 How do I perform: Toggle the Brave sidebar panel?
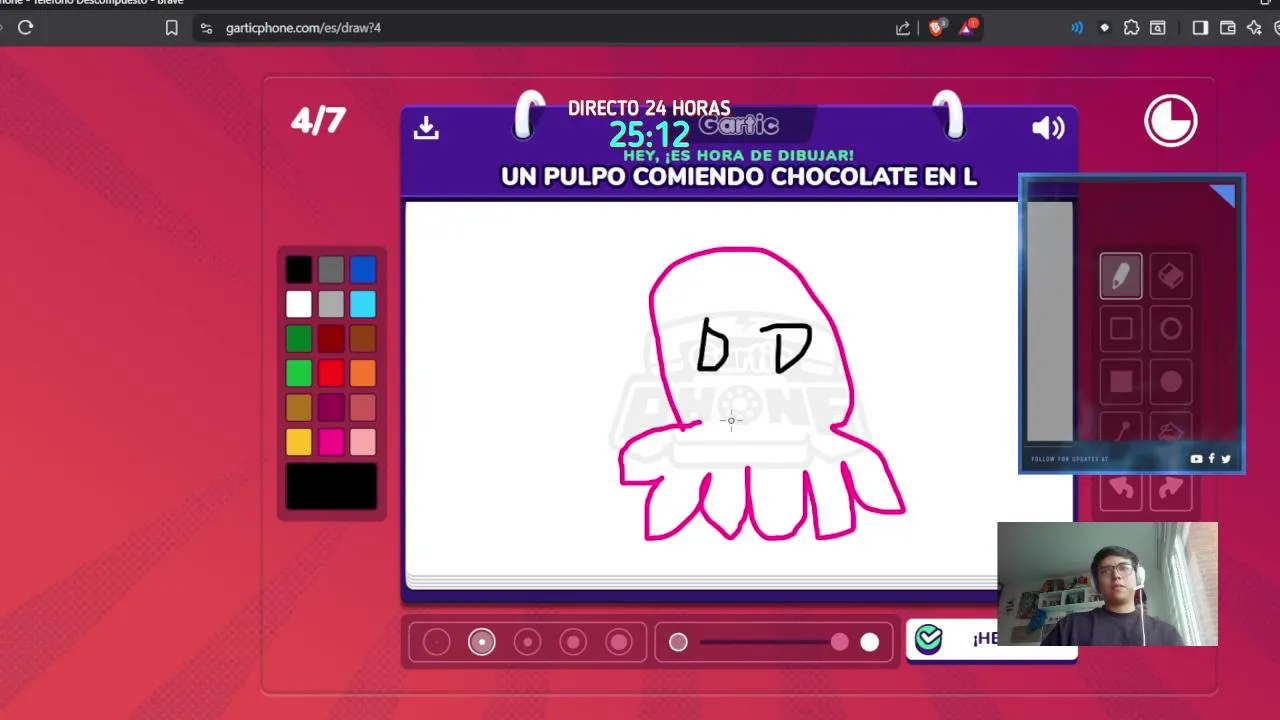coord(1200,28)
